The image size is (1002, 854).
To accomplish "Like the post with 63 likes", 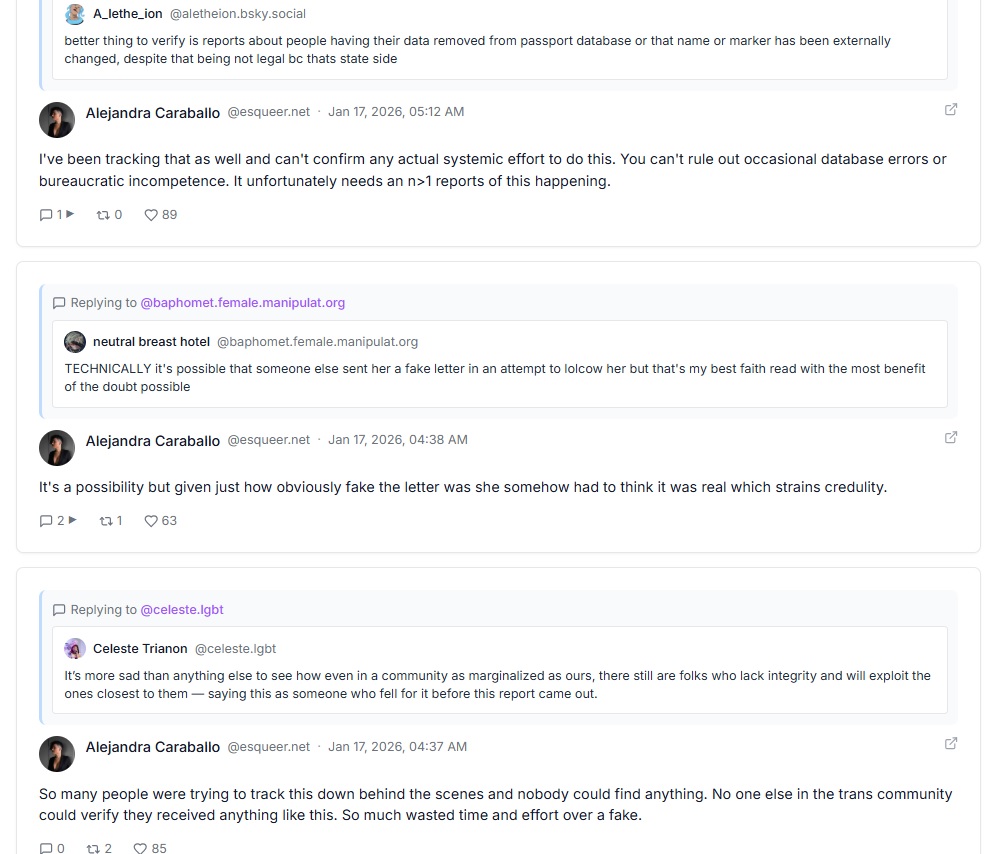I will click(x=152, y=521).
